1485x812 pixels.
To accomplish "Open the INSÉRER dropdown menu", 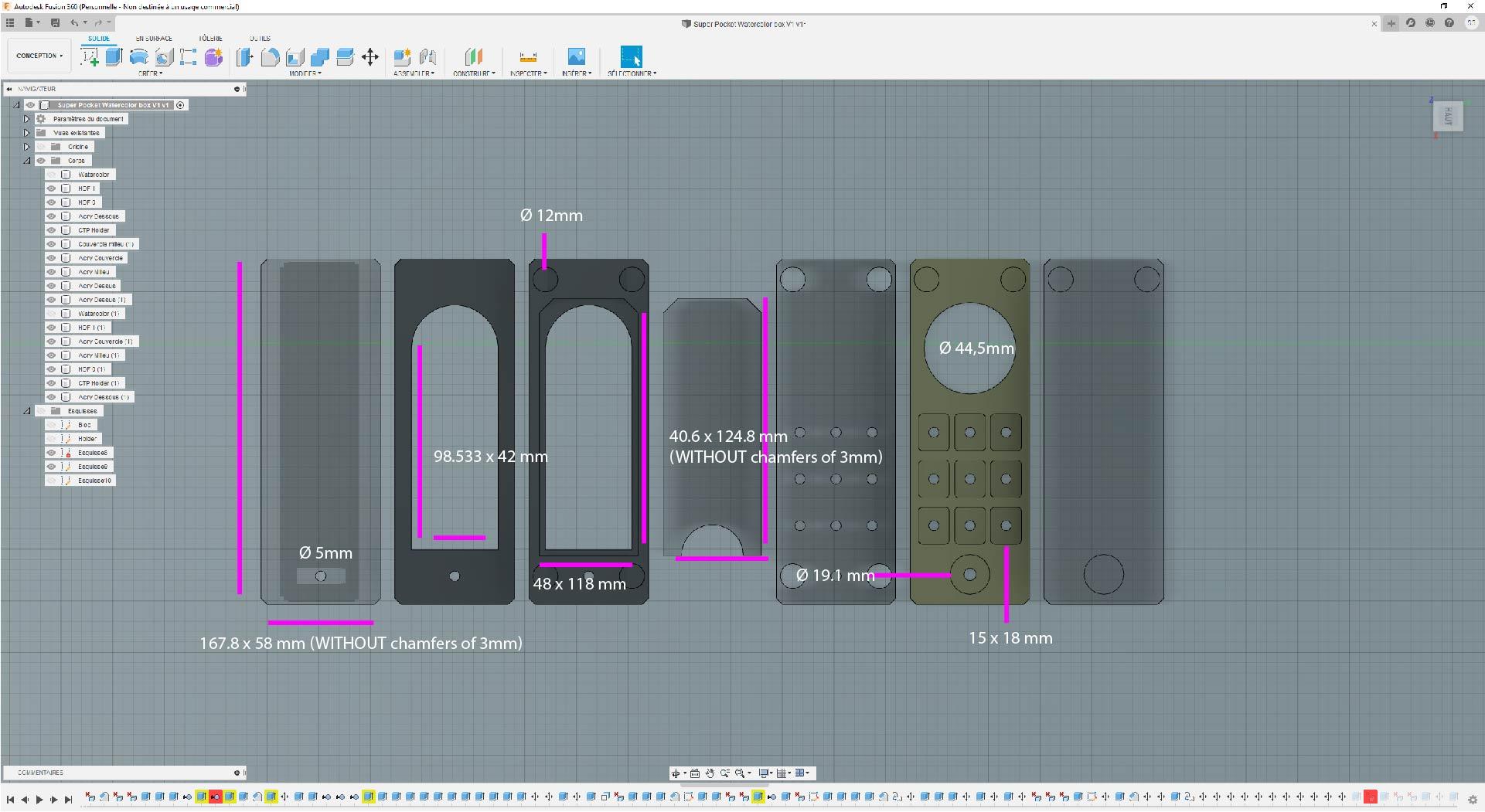I will coord(577,73).
